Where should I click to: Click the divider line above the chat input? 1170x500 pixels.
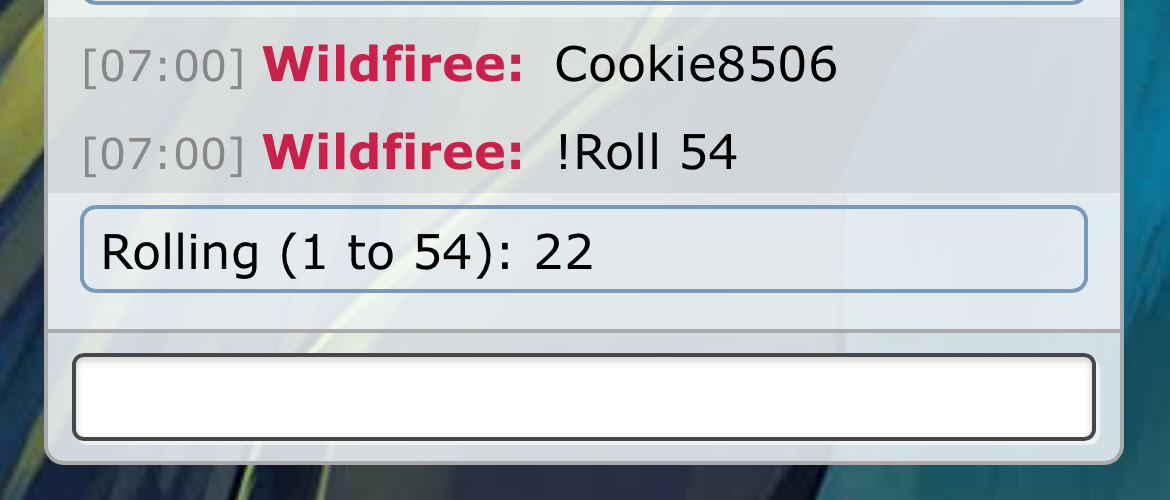coord(584,330)
